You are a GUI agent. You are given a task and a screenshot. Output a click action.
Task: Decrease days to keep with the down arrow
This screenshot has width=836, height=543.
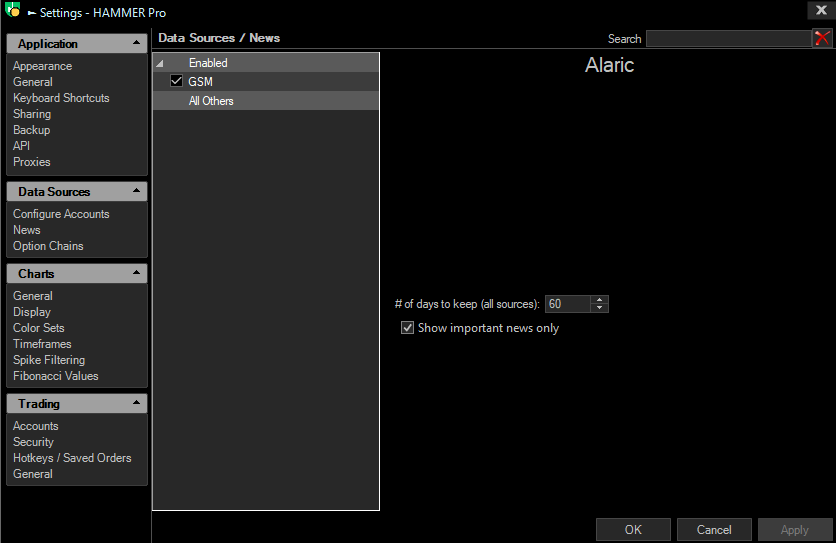pyautogui.click(x=600, y=308)
